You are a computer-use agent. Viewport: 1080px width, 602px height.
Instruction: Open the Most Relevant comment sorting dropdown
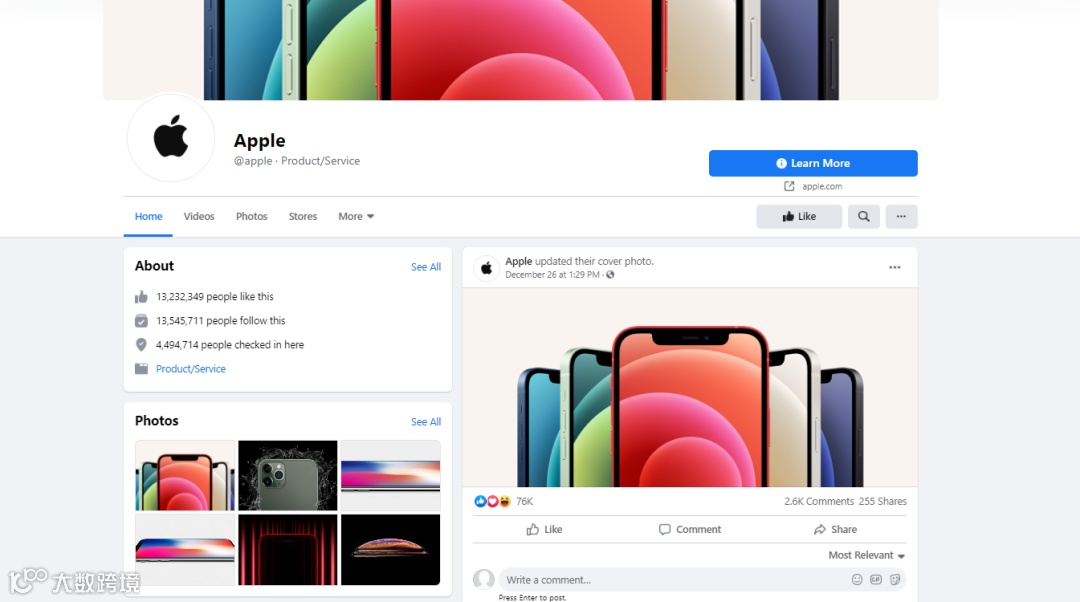click(x=866, y=555)
